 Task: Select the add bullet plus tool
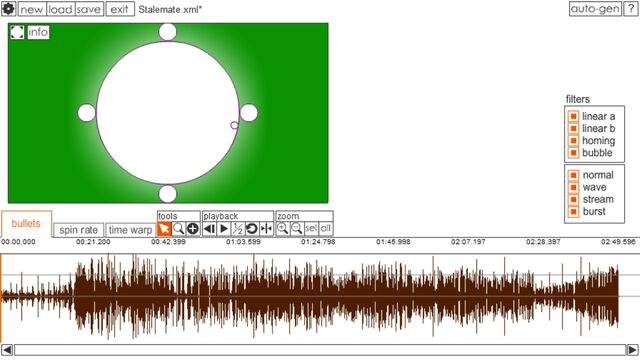tap(193, 229)
